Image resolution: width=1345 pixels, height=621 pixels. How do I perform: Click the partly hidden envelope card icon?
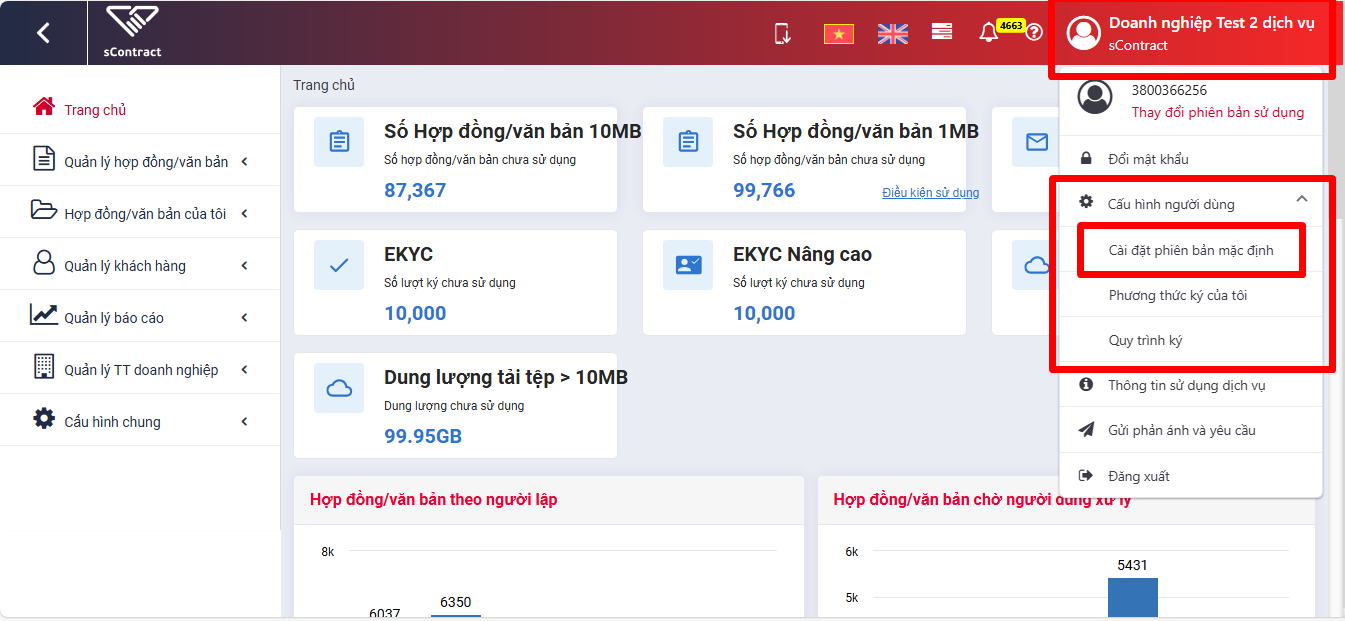(1036, 142)
